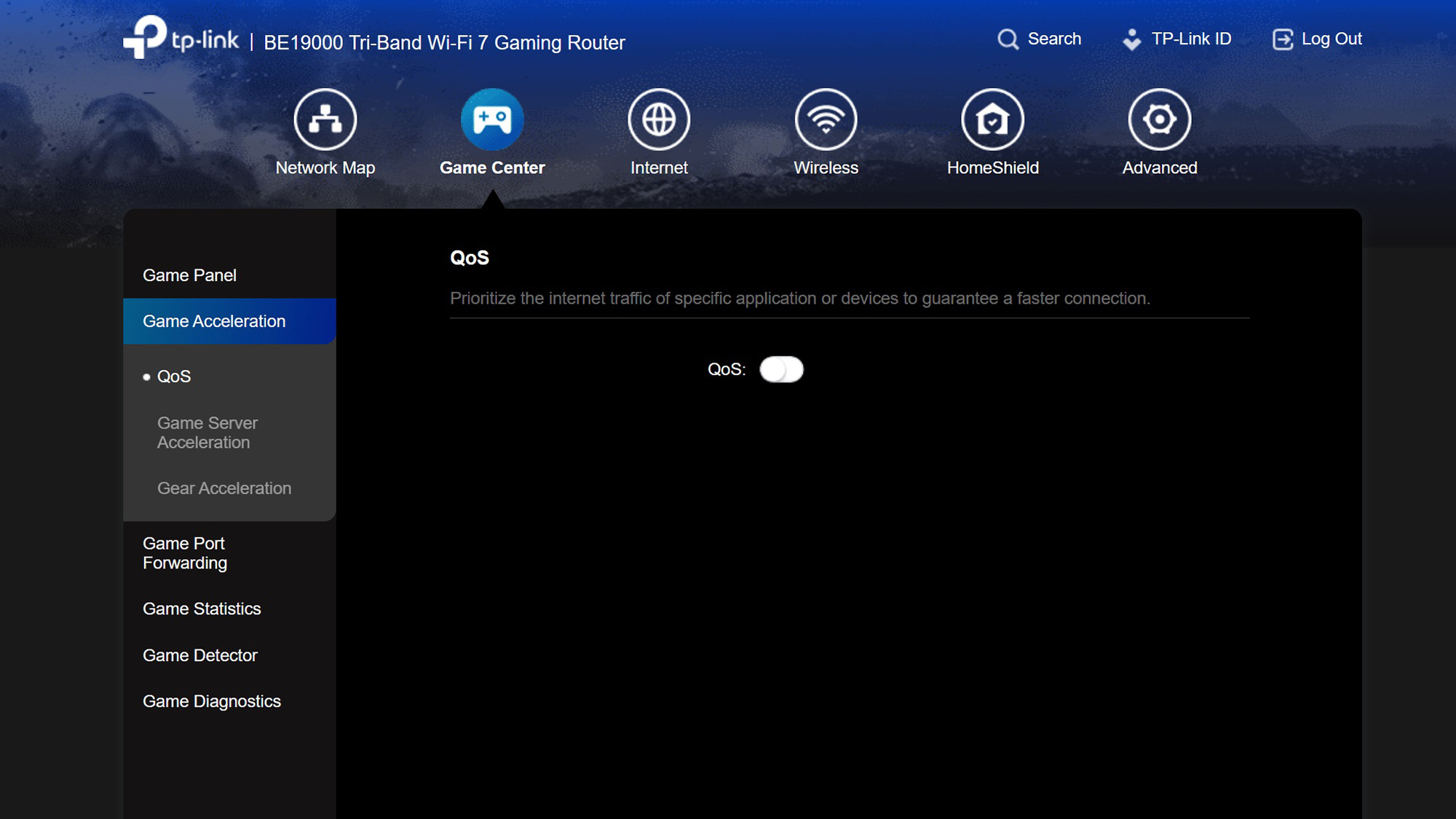The width and height of the screenshot is (1456, 819).
Task: Click the TP-Link ID icon
Action: (x=1132, y=39)
